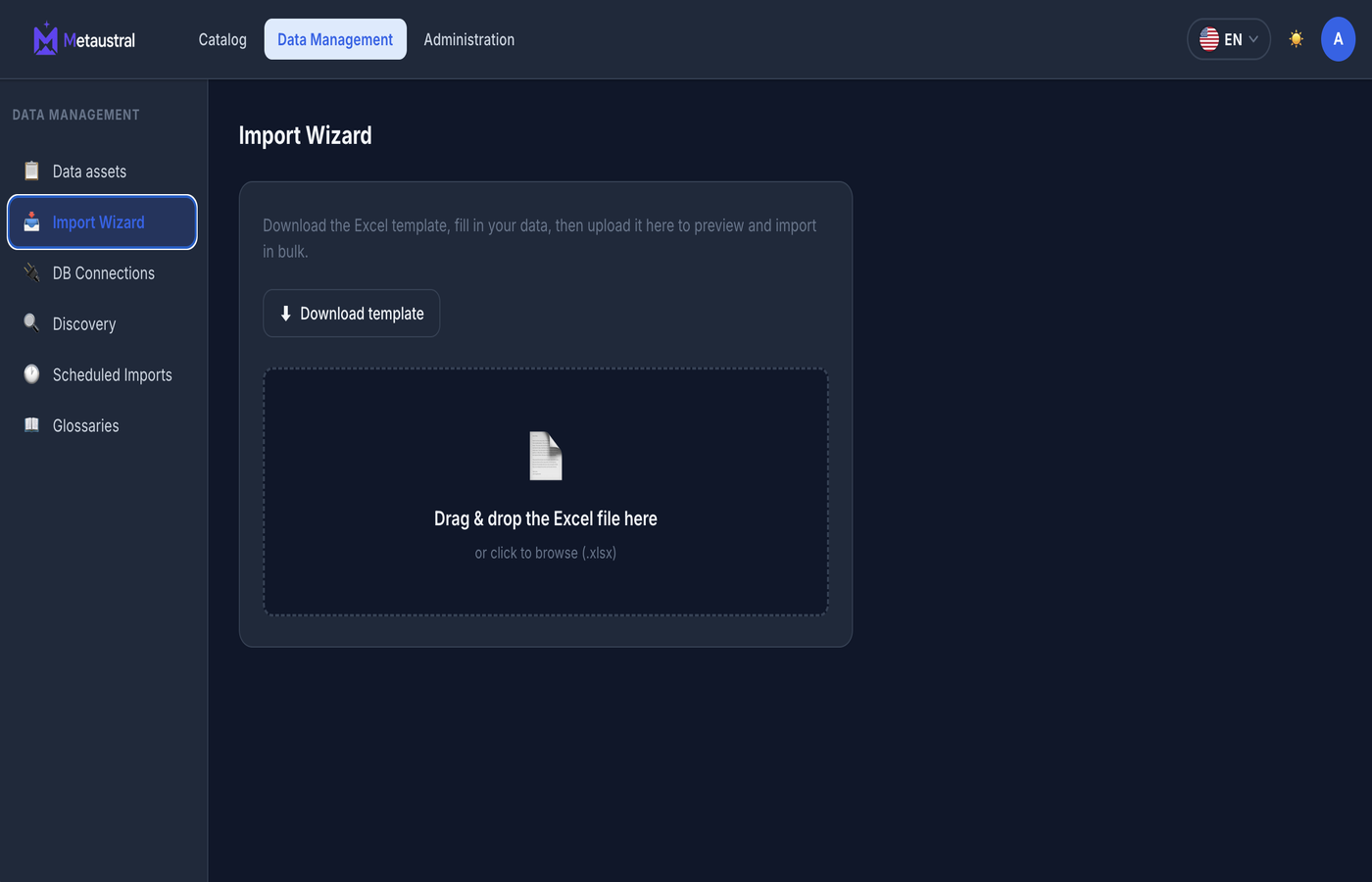The height and width of the screenshot is (882, 1372).
Task: Open the Catalog tab
Action: 222,39
